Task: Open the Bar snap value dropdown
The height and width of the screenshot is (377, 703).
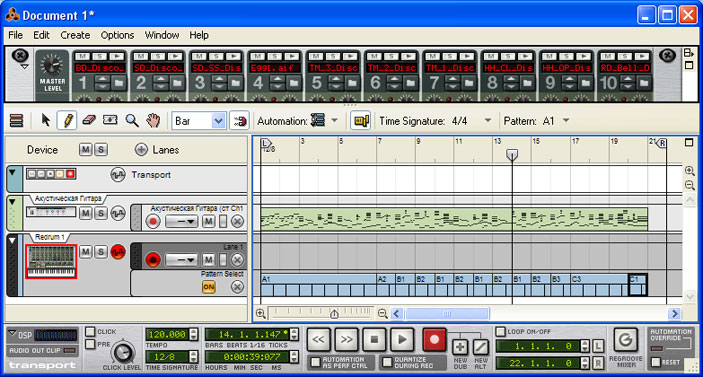Action: tap(218, 121)
